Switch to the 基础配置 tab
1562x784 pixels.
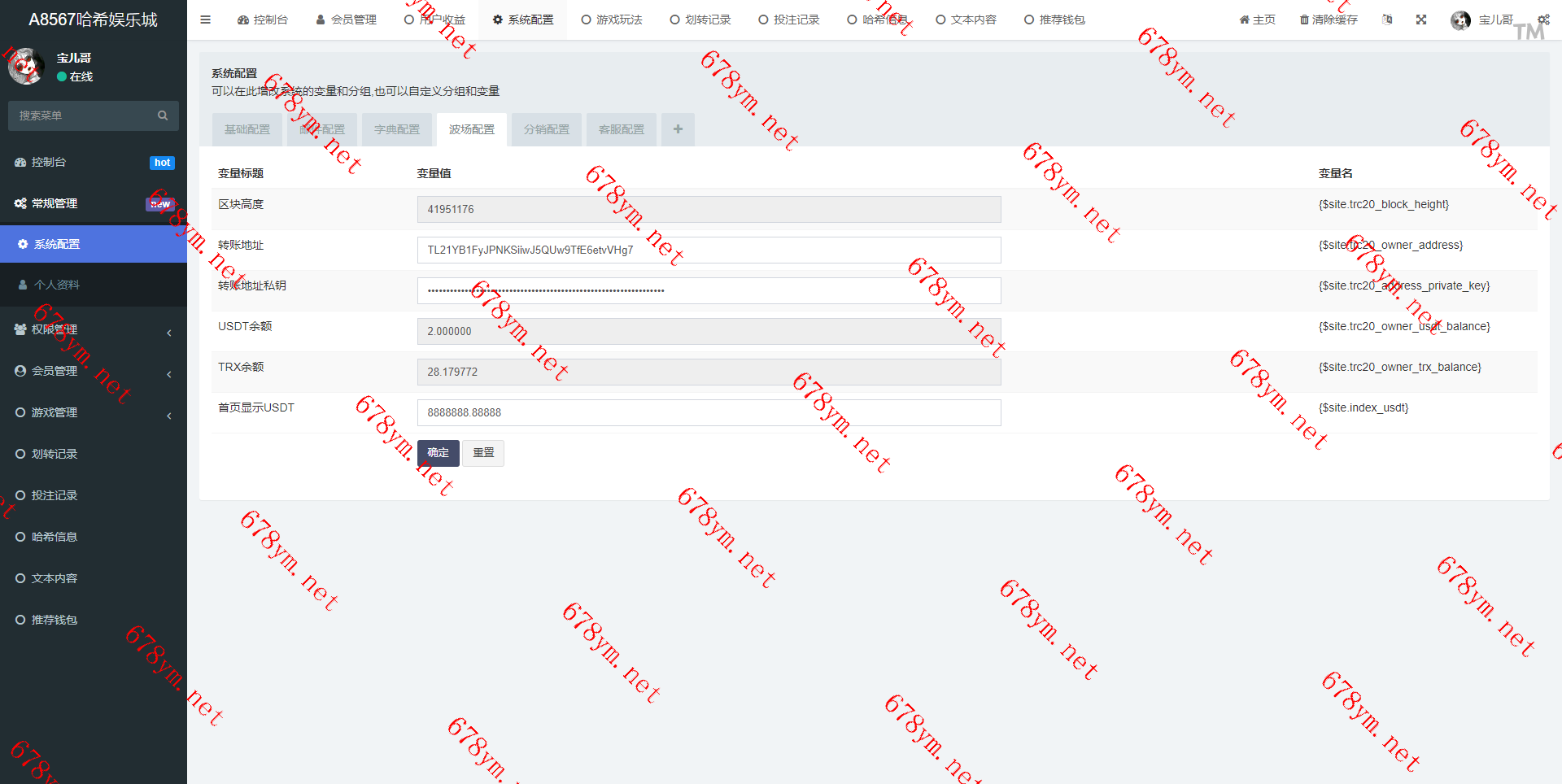[247, 129]
